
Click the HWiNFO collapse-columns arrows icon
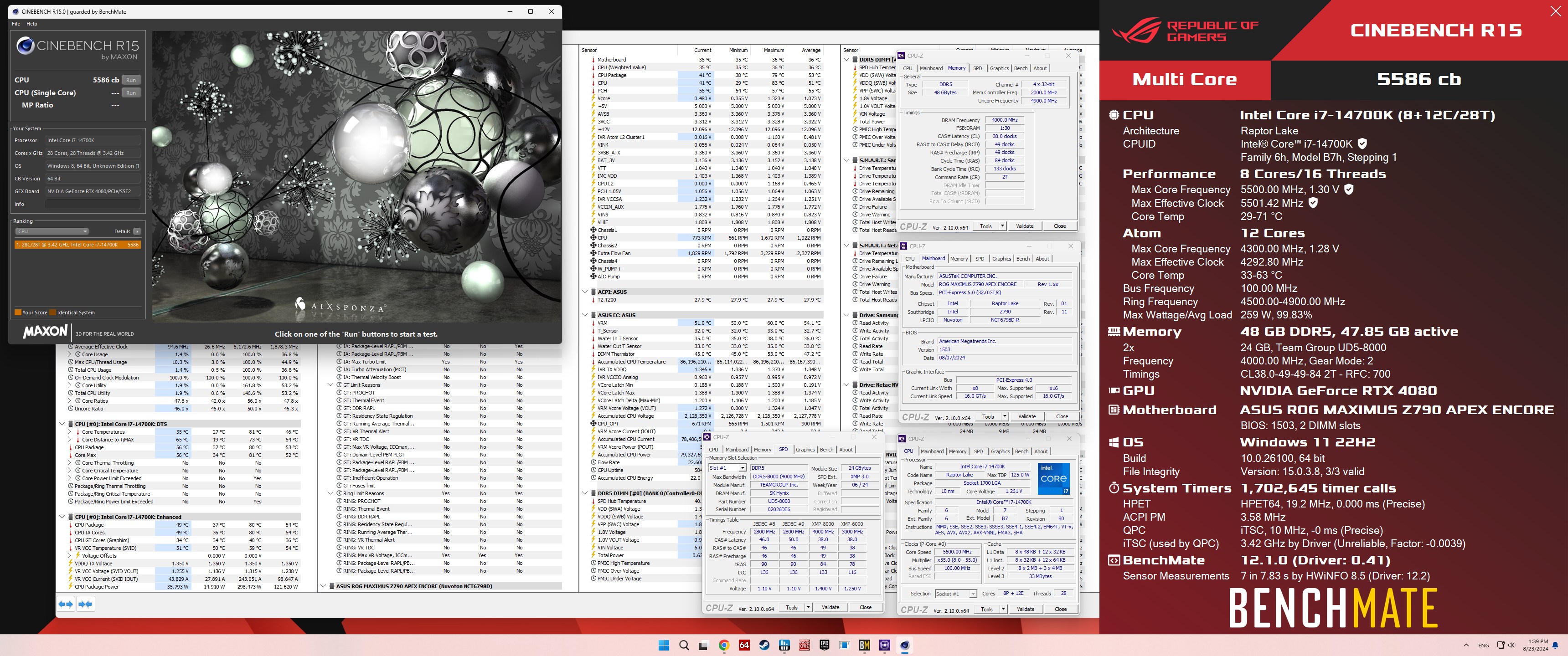85,604
